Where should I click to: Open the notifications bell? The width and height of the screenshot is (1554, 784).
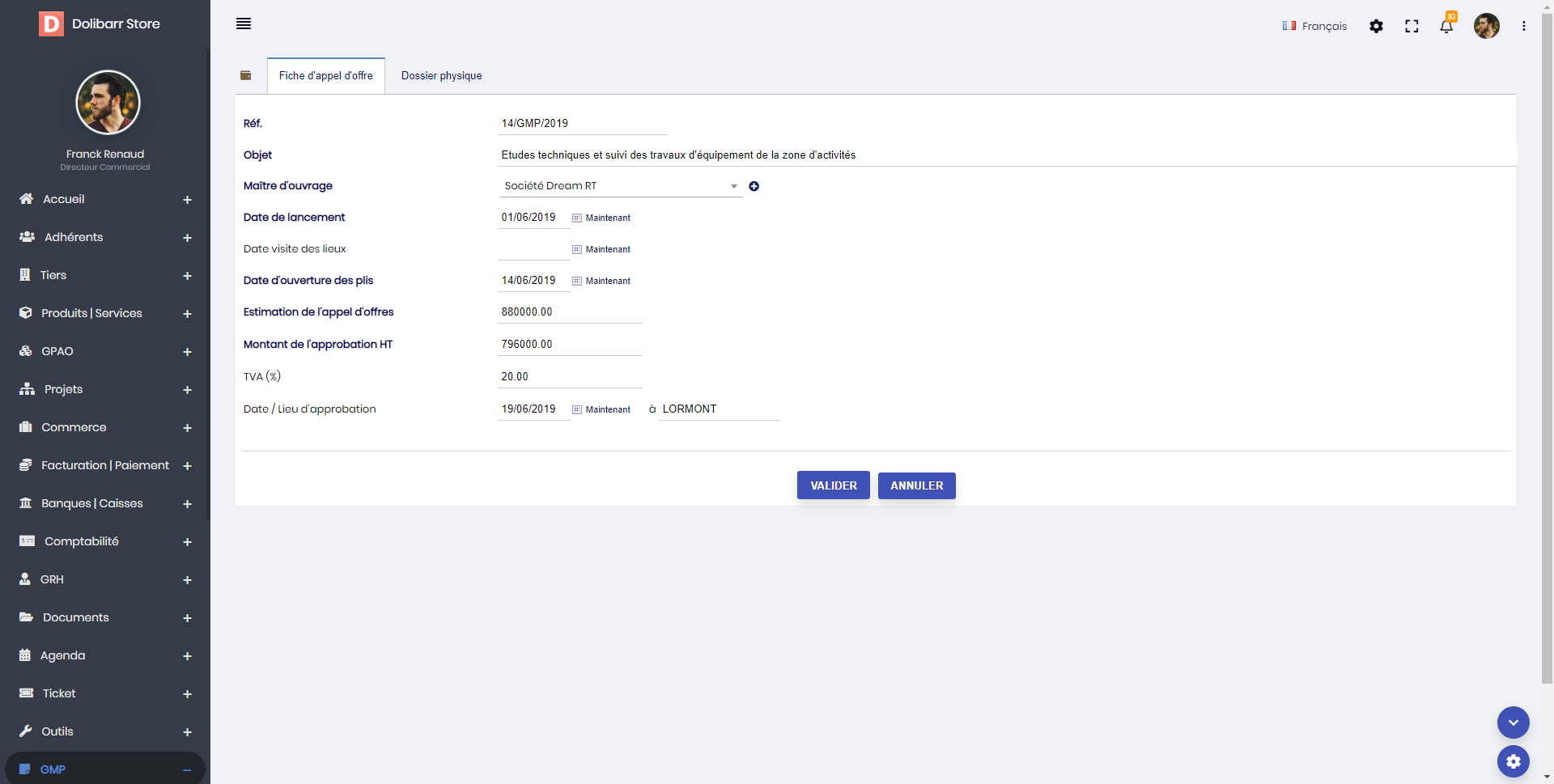(x=1446, y=27)
